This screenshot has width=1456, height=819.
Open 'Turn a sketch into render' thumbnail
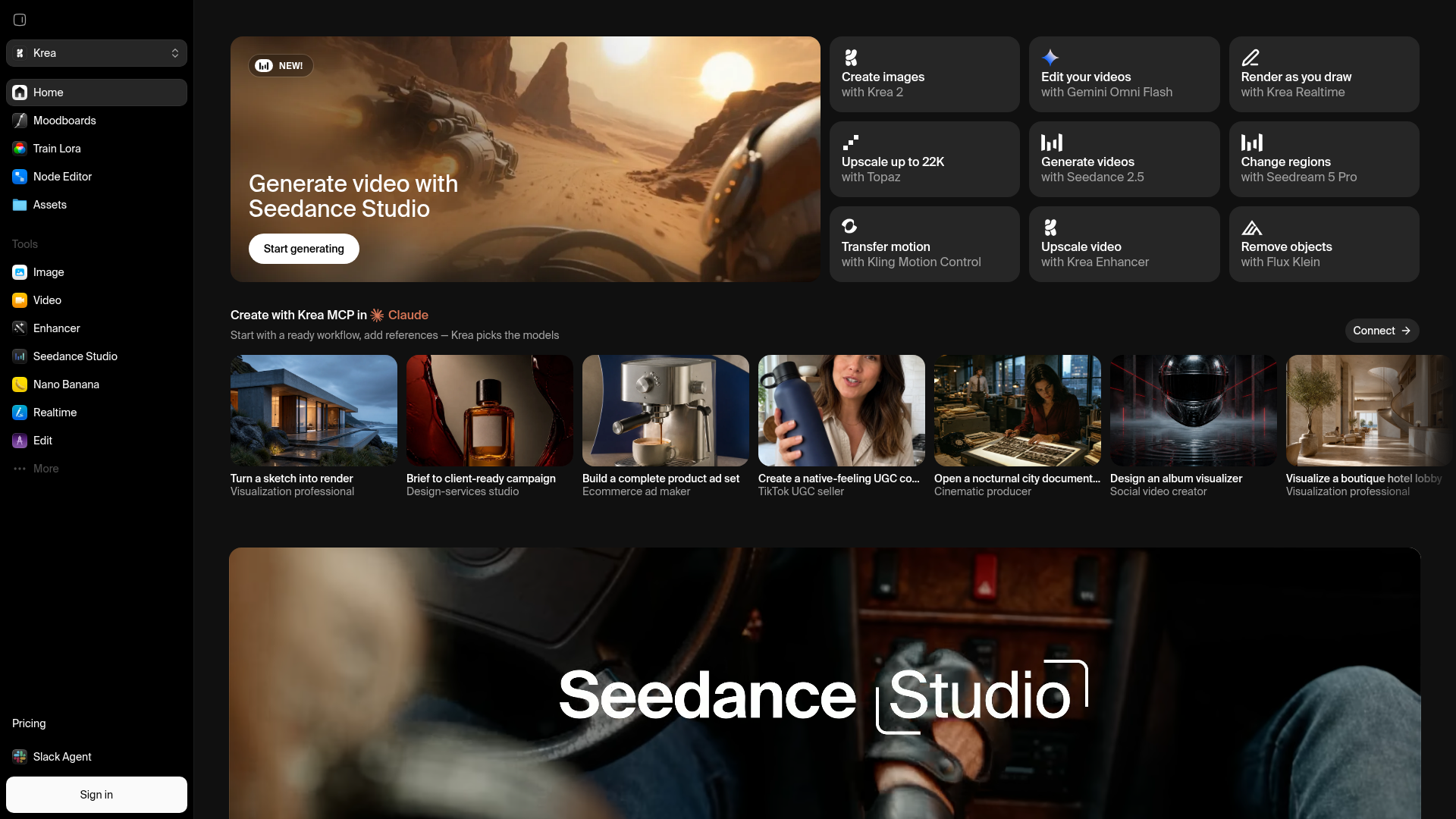314,410
